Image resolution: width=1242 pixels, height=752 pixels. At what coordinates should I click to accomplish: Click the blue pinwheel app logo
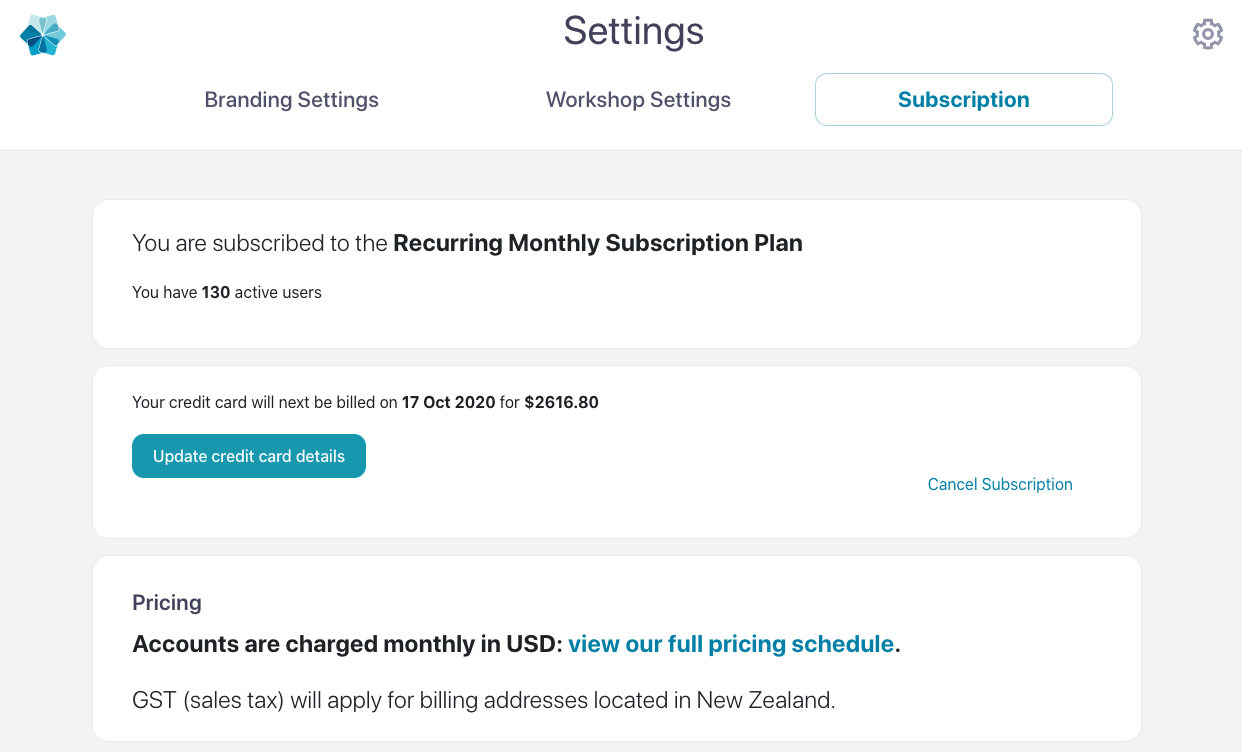[x=43, y=35]
